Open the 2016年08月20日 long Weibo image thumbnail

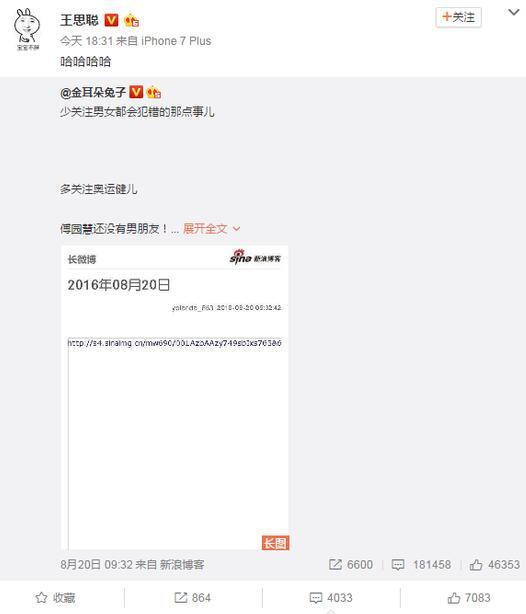(175, 397)
